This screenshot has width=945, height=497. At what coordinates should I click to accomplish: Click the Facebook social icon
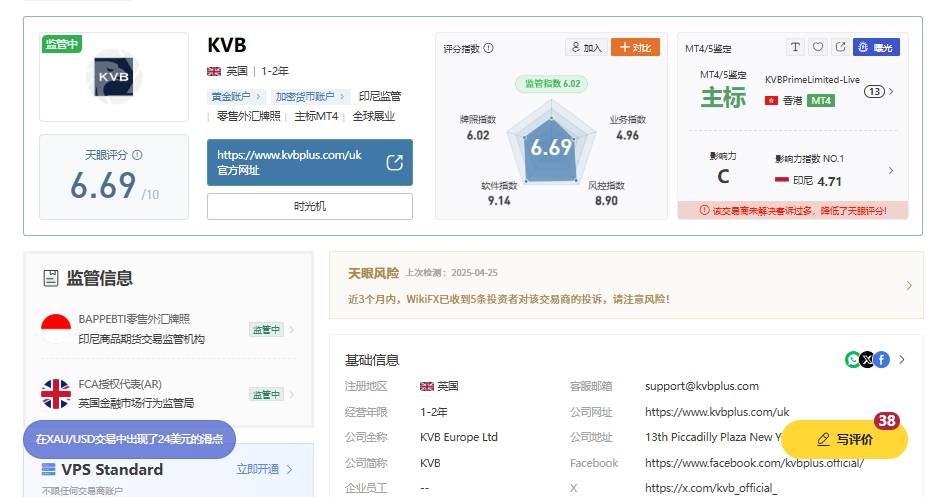881,360
